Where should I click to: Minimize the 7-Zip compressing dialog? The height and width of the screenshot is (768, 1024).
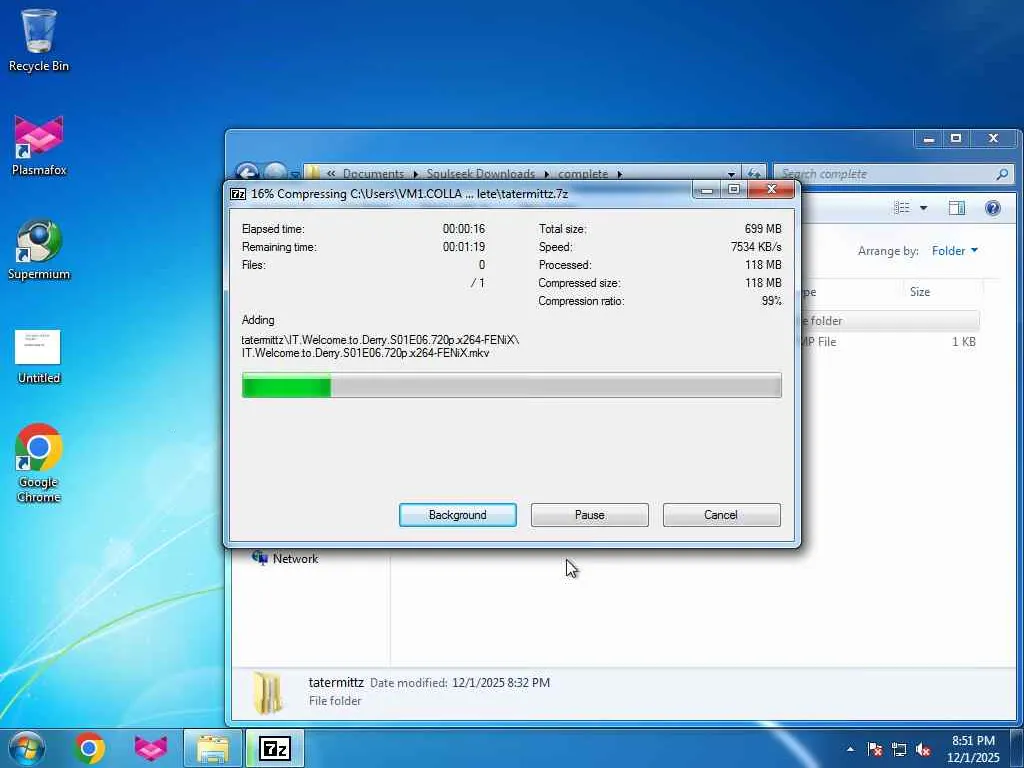[707, 190]
